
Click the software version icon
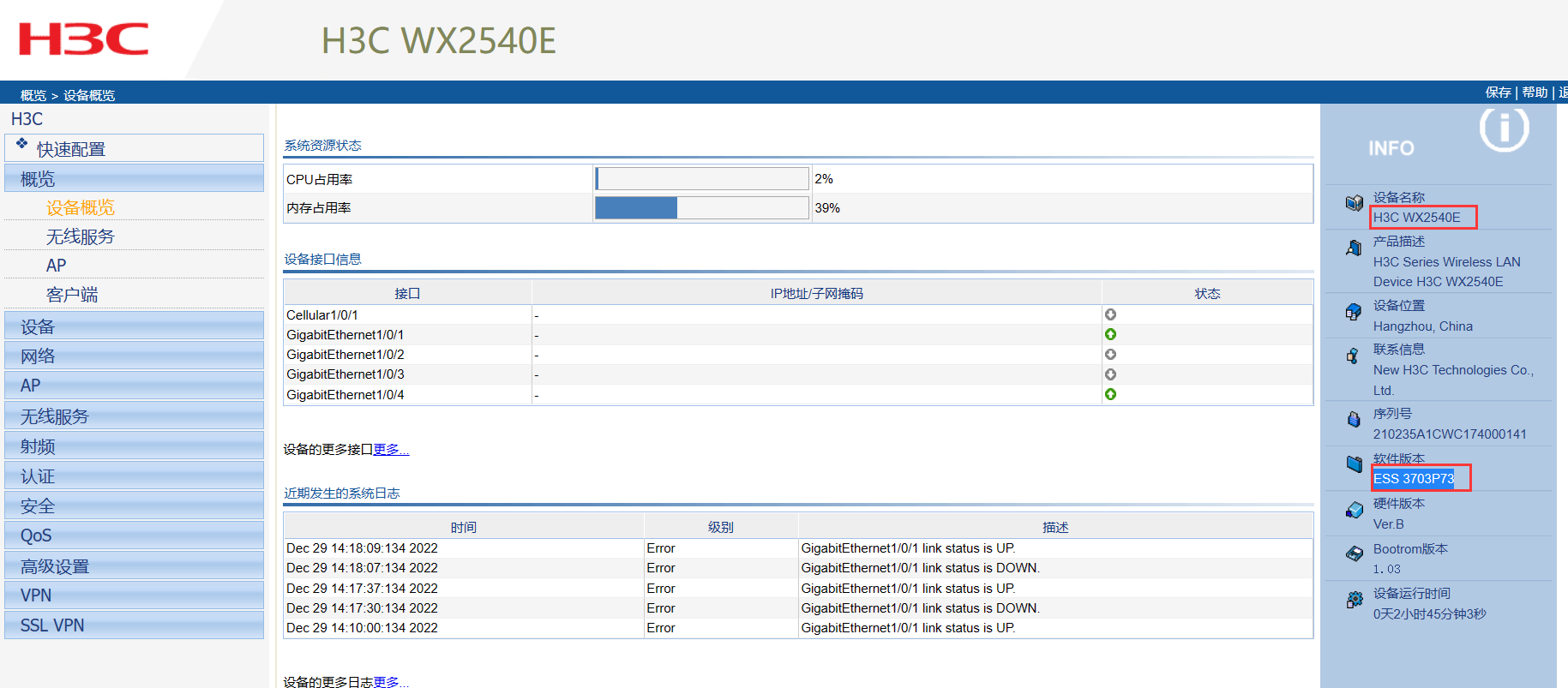click(1354, 464)
